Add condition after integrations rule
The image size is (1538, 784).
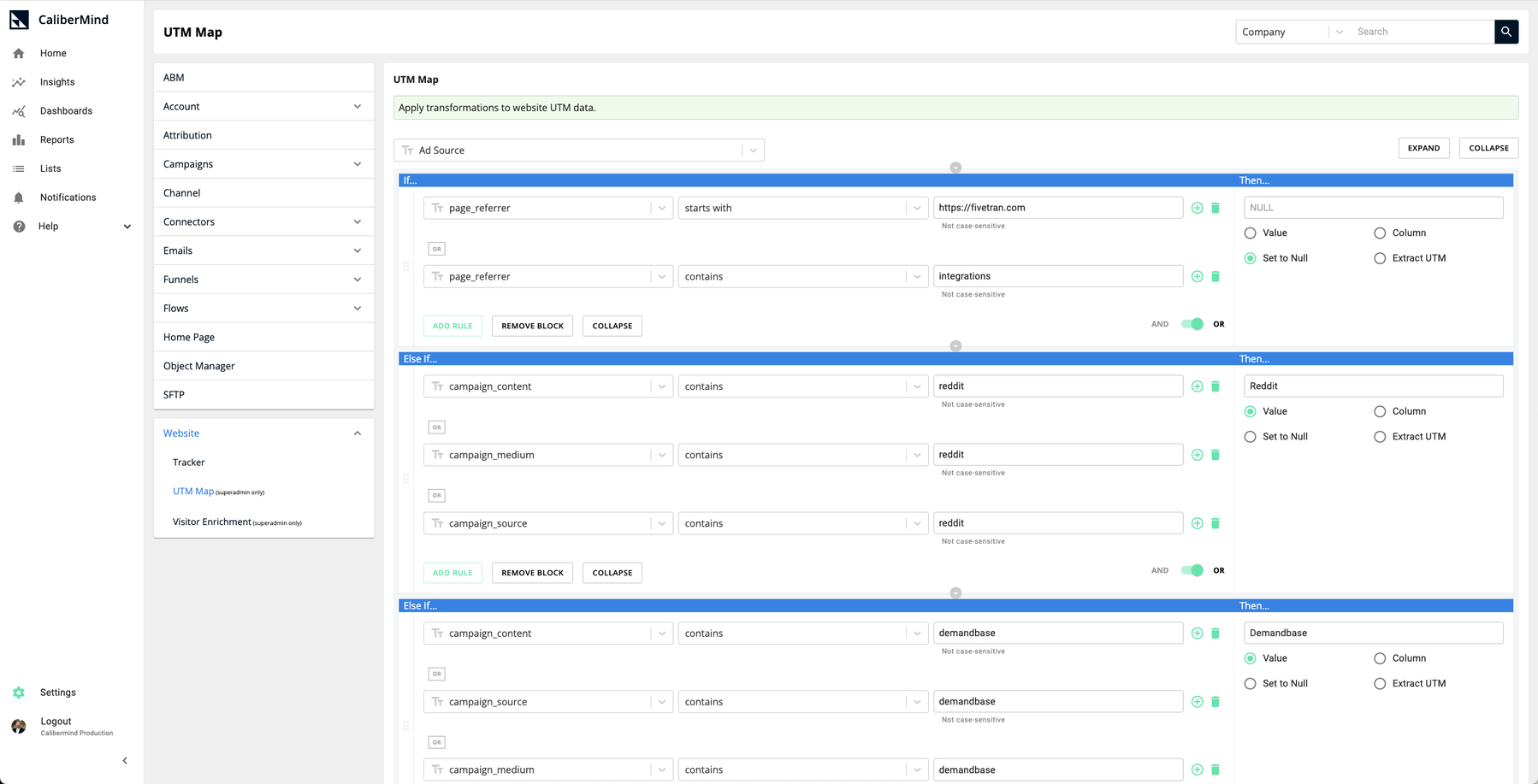click(1197, 276)
